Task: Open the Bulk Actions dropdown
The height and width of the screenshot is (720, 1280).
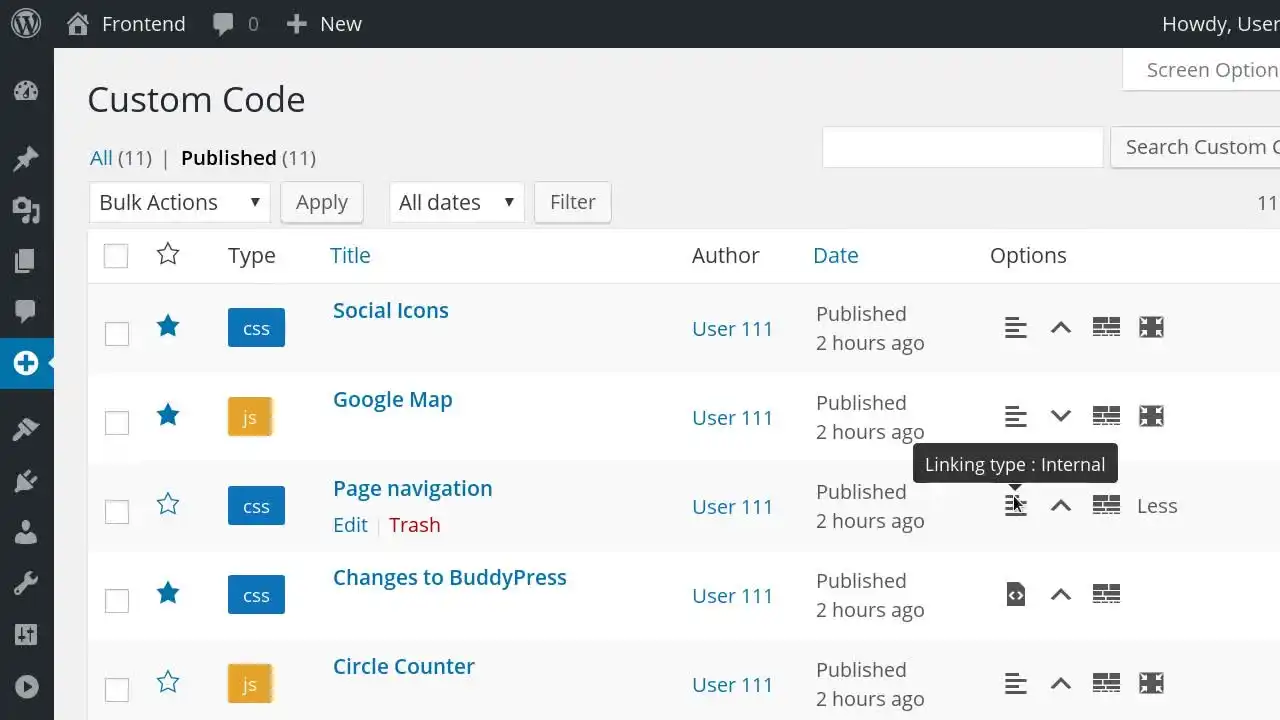Action: pos(178,202)
